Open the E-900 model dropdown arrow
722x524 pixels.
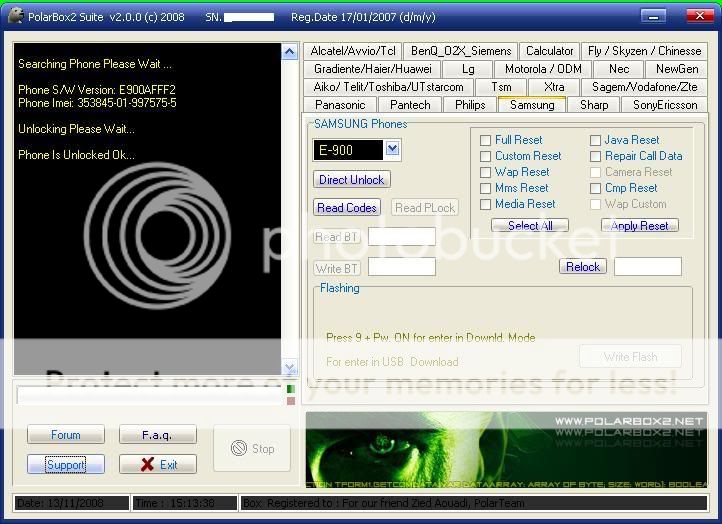click(x=392, y=149)
